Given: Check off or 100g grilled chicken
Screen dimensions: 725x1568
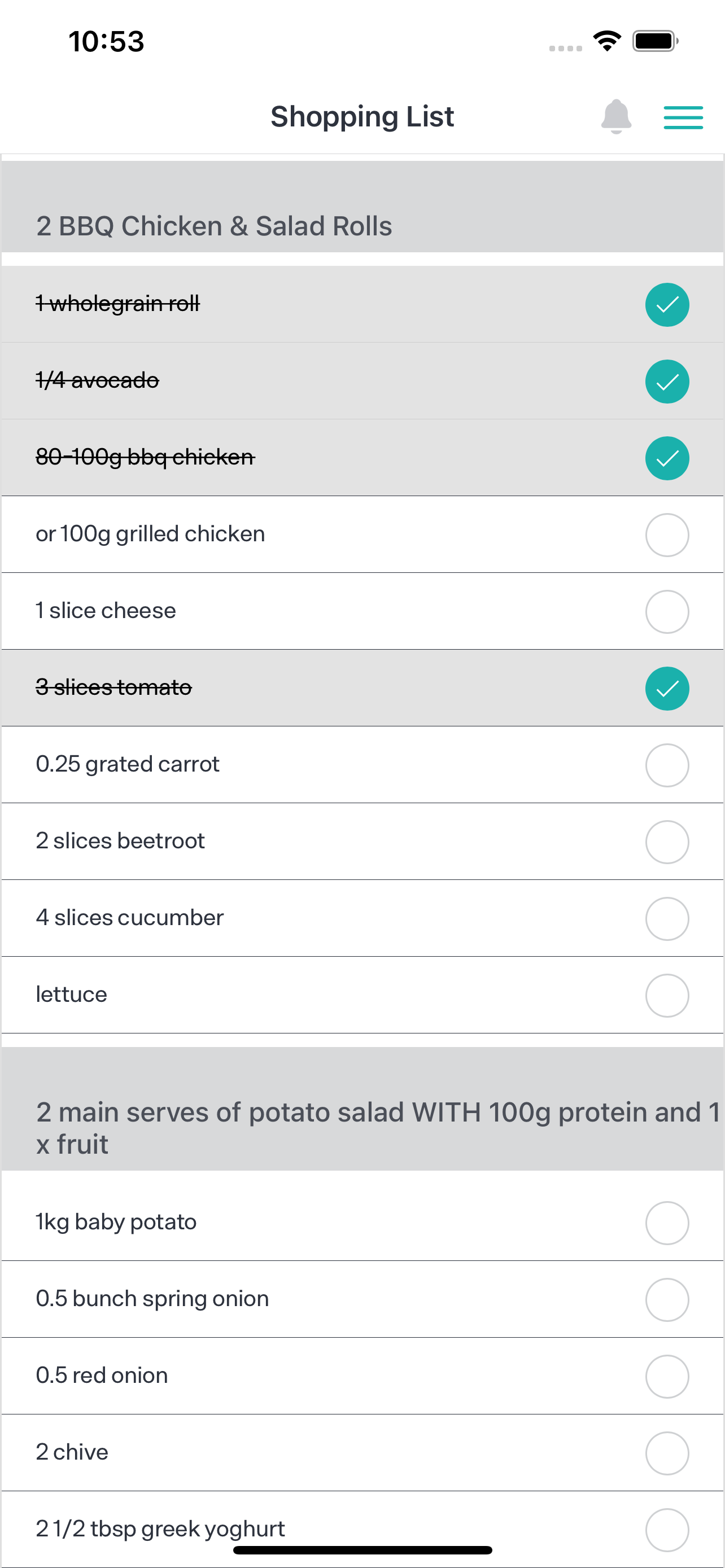Looking at the screenshot, I should pyautogui.click(x=667, y=535).
